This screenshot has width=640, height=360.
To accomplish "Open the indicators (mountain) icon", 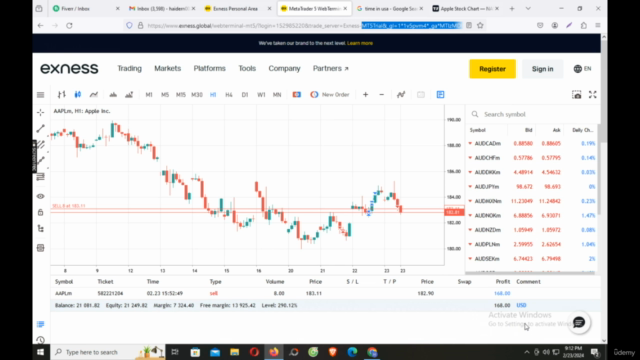I will 113,95.
